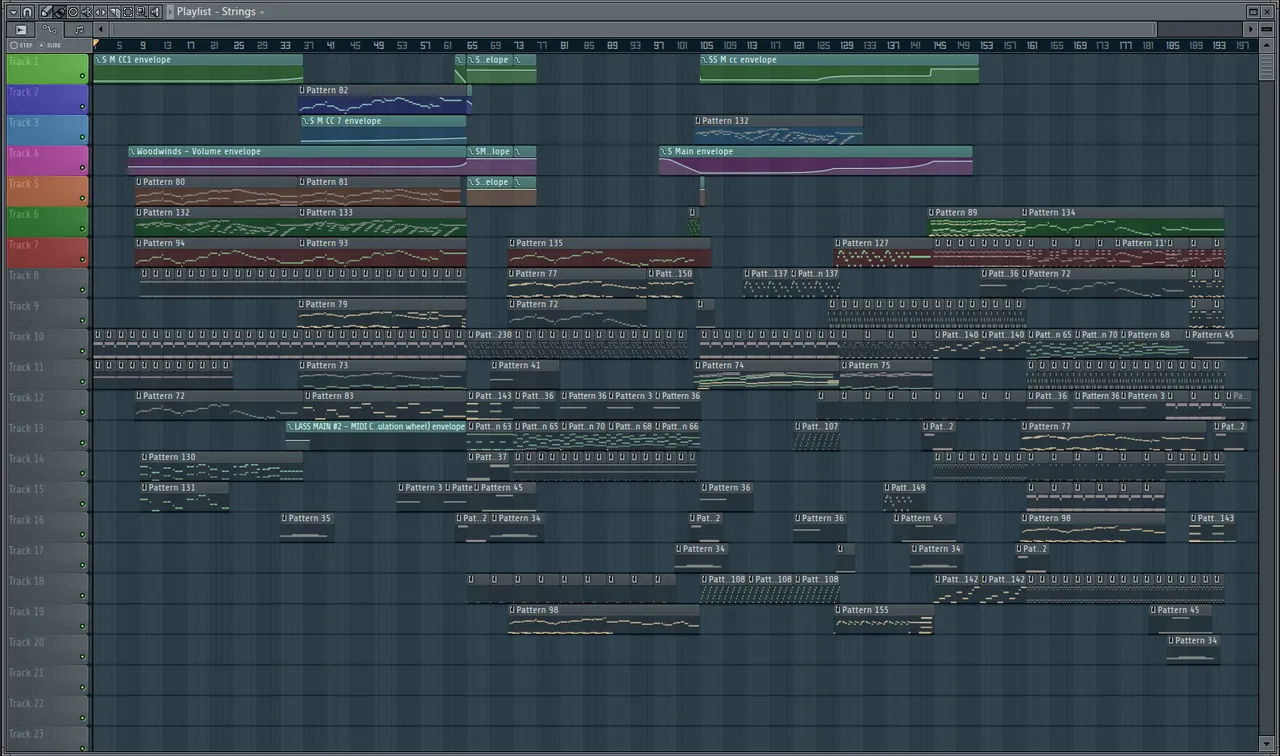This screenshot has width=1280, height=756.
Task: Click the 'Pattern 127' clip title
Action: click(865, 243)
